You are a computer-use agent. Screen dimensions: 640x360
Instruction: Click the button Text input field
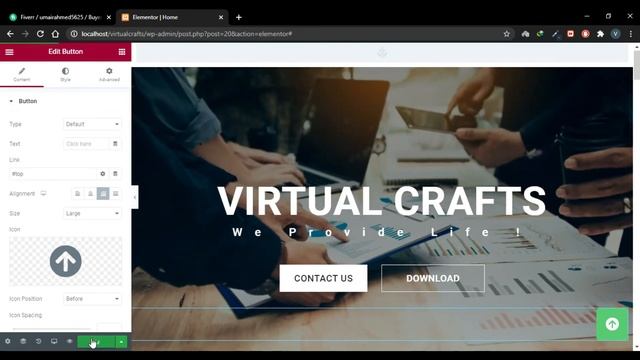pos(86,144)
